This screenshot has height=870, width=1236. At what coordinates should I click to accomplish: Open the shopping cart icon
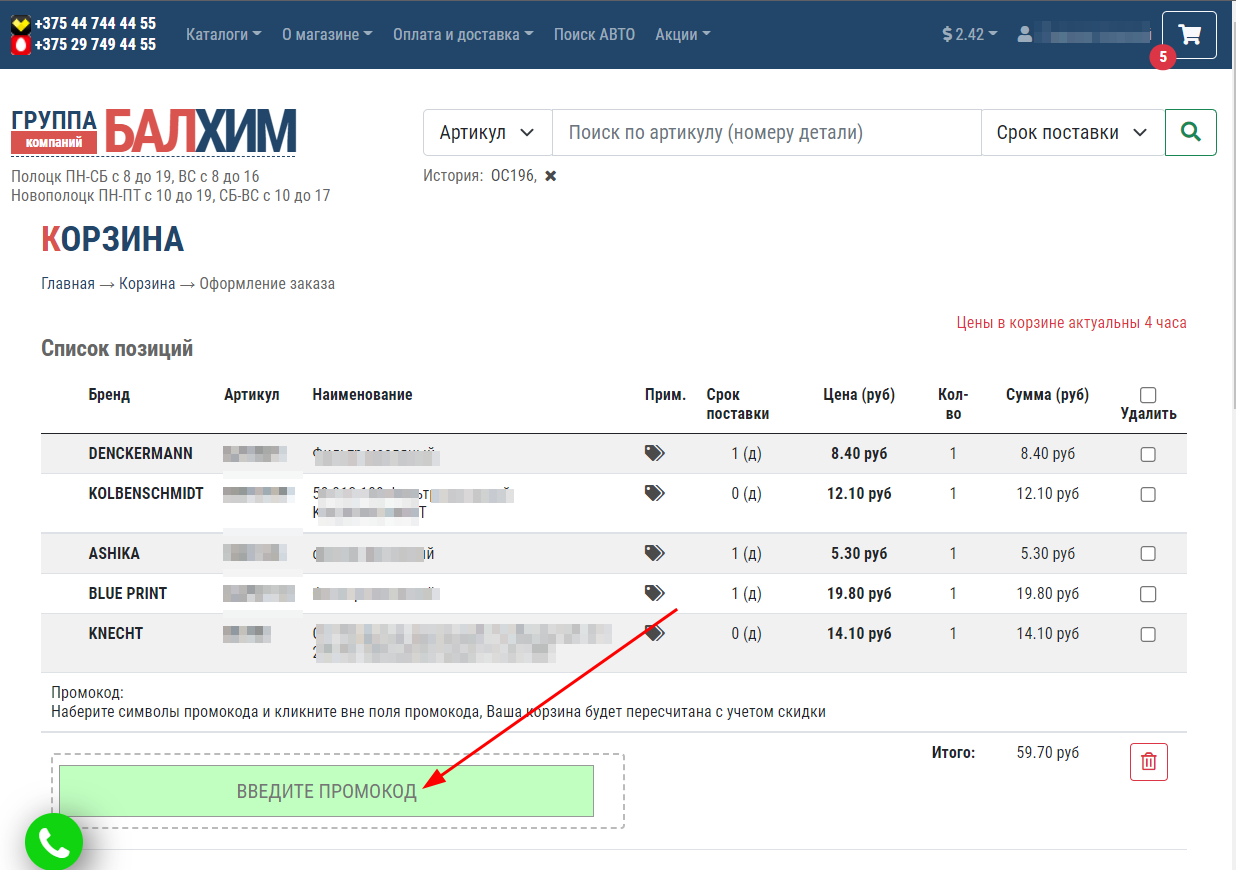click(x=1189, y=36)
